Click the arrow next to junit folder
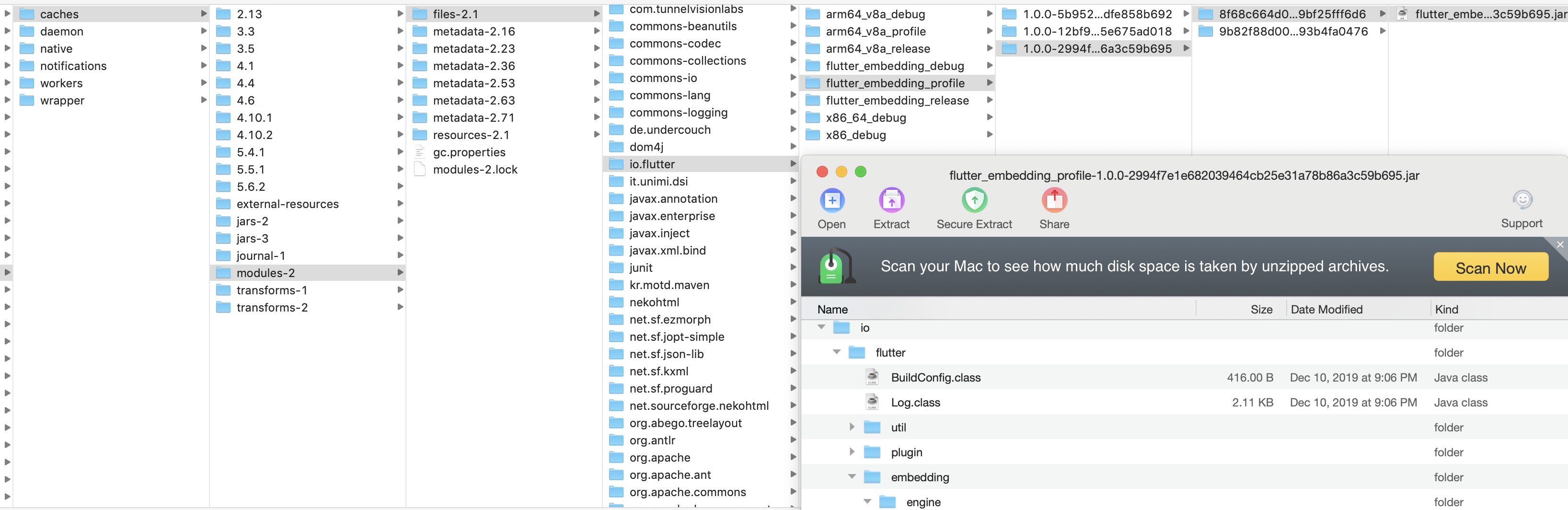 click(x=793, y=267)
